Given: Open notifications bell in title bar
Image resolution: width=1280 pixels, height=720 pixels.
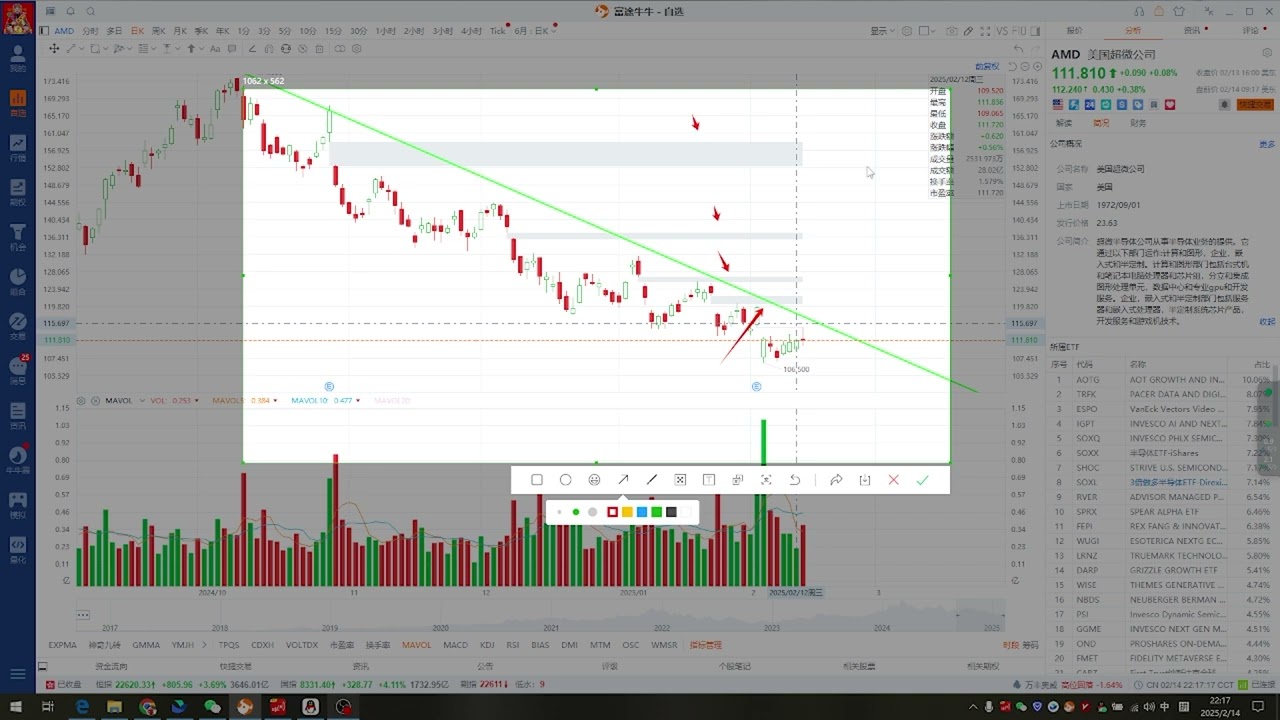Looking at the screenshot, I should [70, 11].
